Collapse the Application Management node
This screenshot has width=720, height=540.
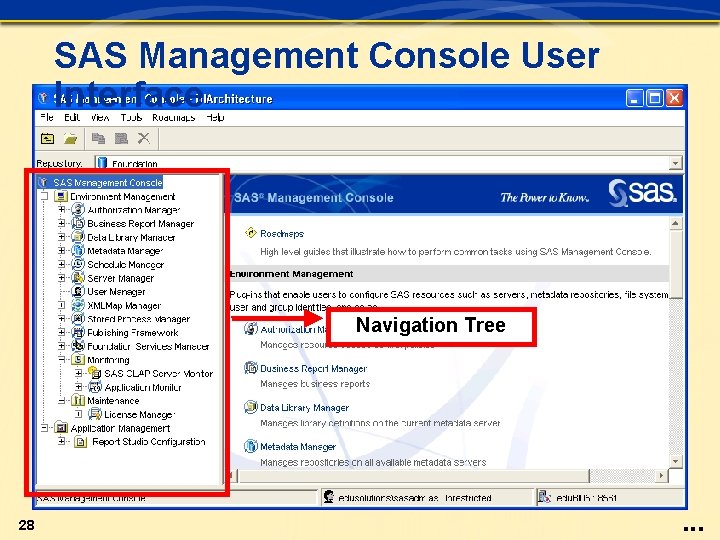45,428
